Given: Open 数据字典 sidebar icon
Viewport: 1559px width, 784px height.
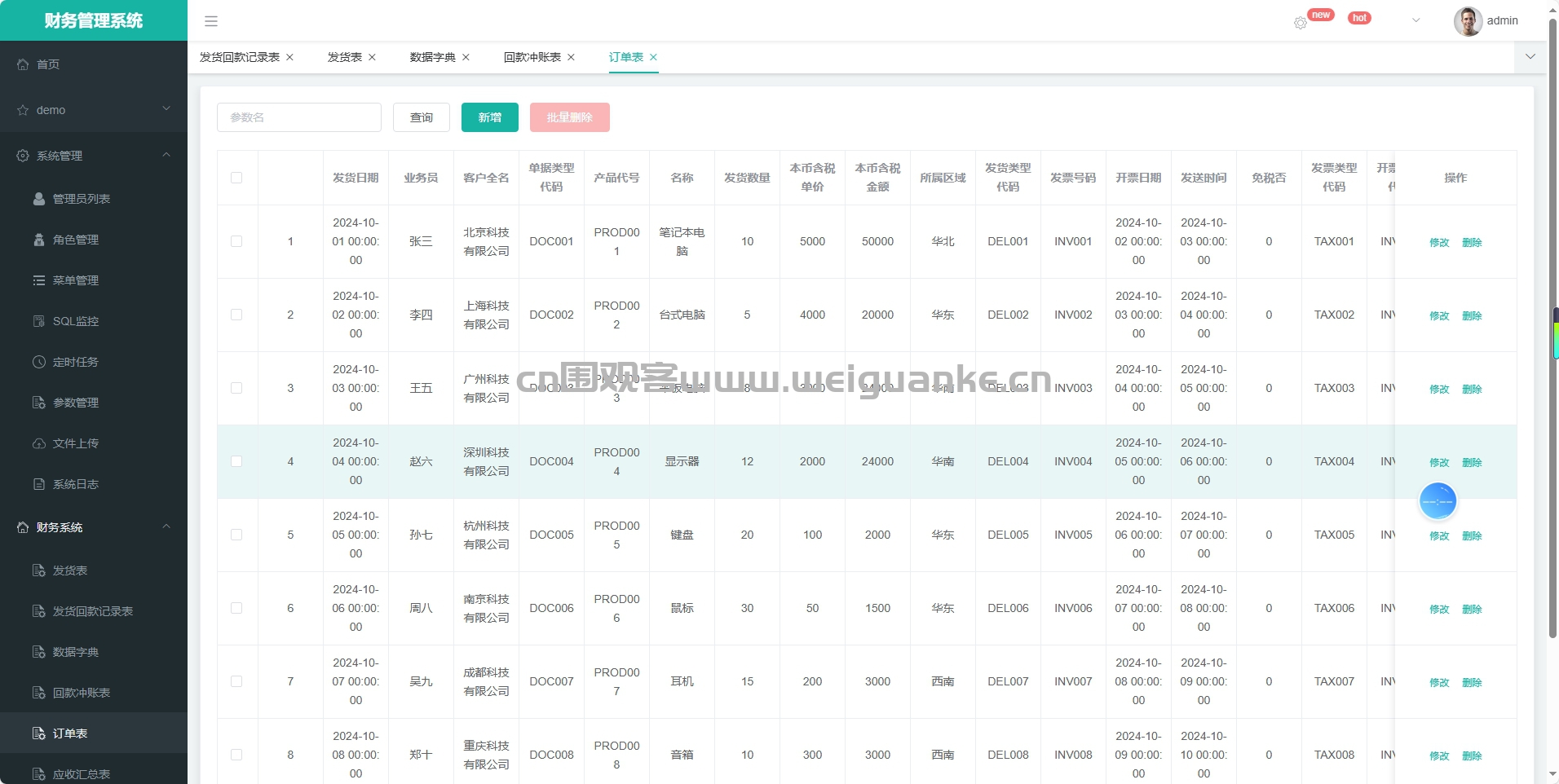Looking at the screenshot, I should pyautogui.click(x=39, y=652).
